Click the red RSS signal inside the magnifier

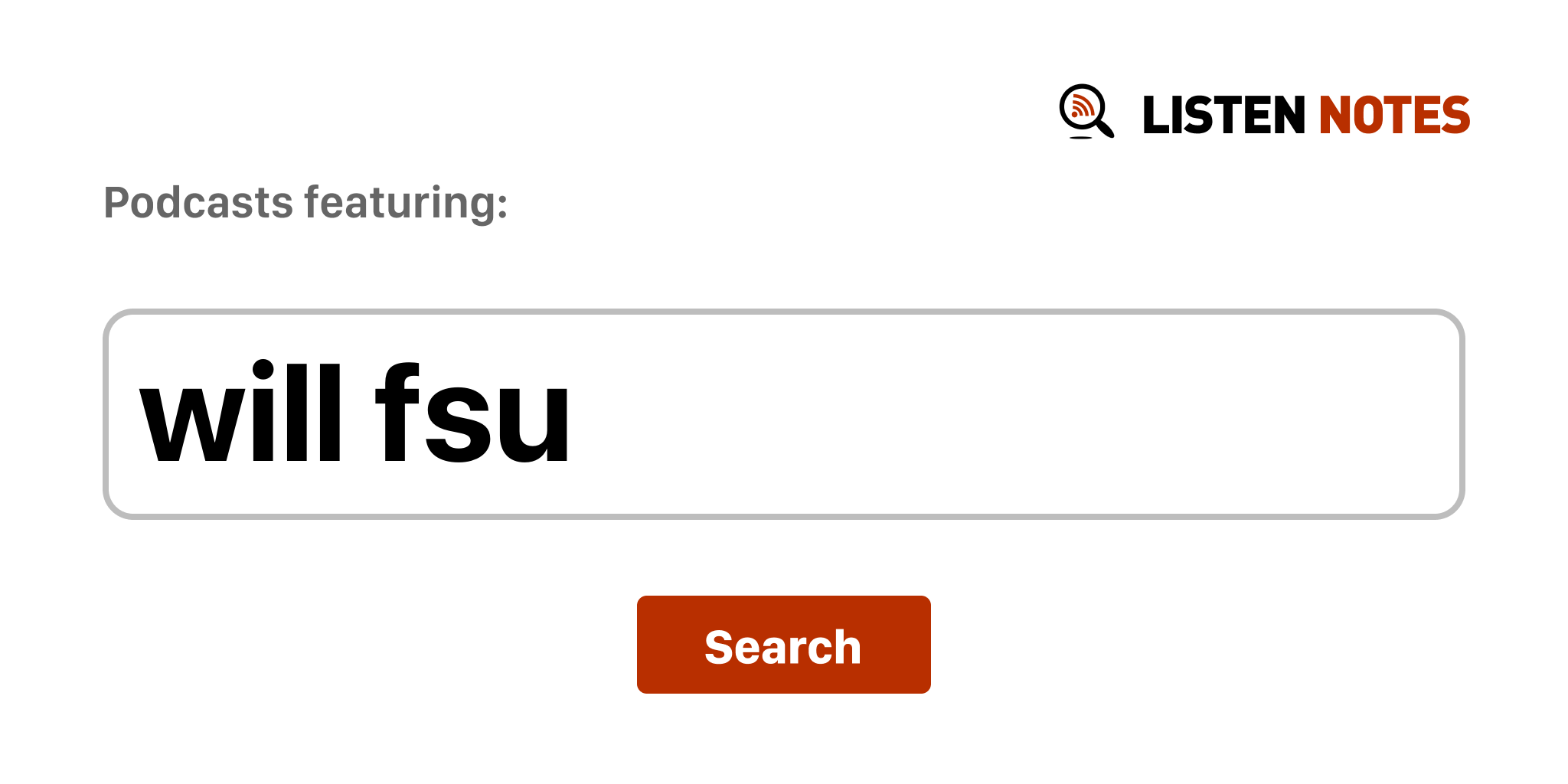pos(1081,107)
